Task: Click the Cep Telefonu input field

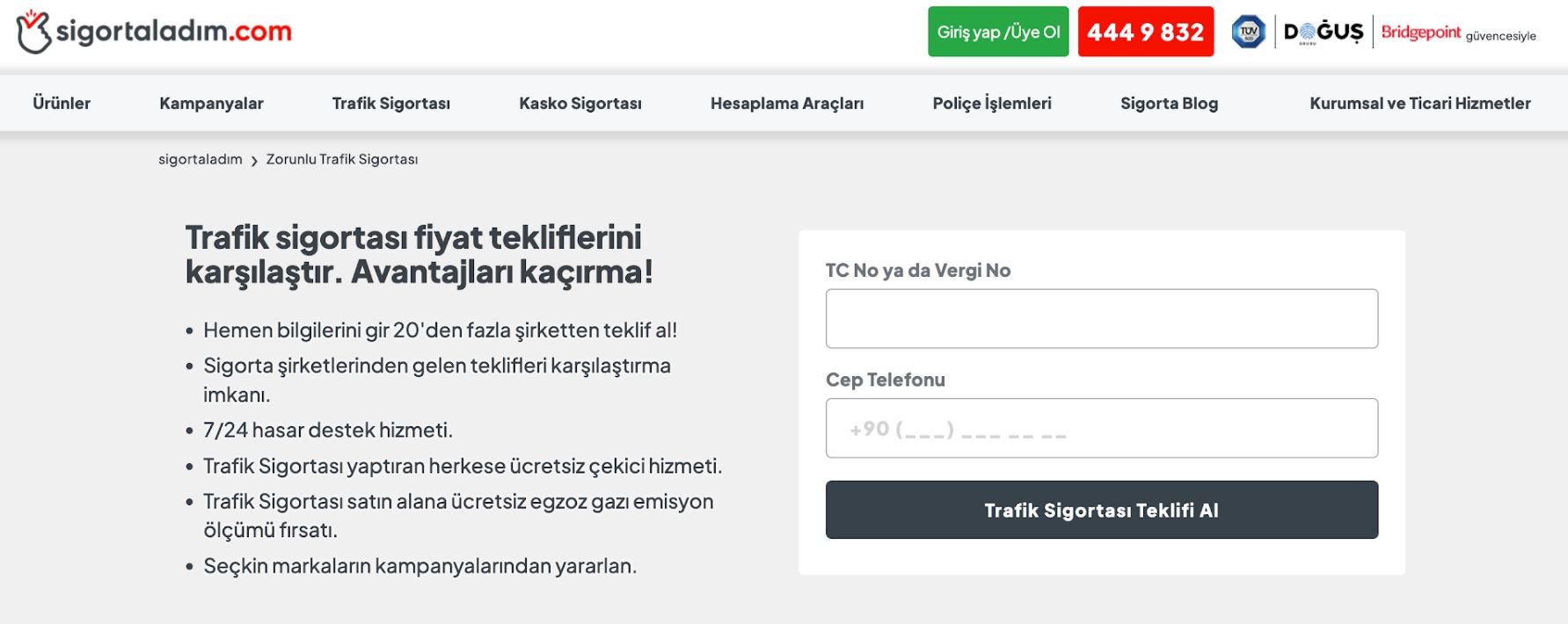Action: (1101, 429)
